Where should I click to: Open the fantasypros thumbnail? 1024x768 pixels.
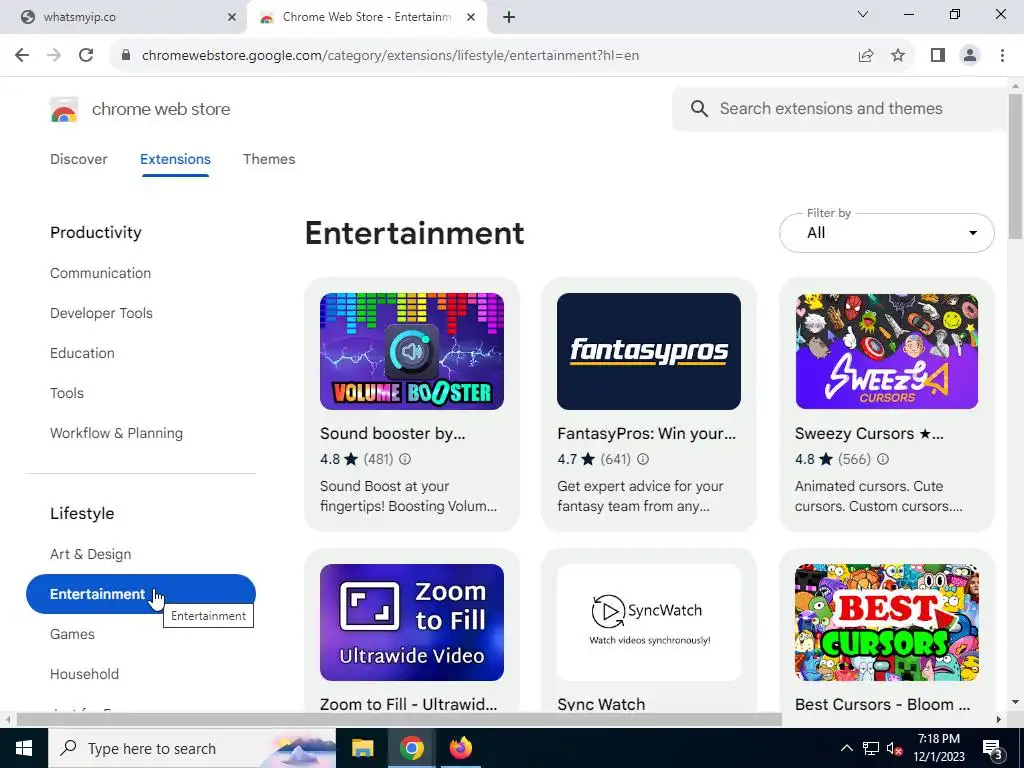[648, 351]
